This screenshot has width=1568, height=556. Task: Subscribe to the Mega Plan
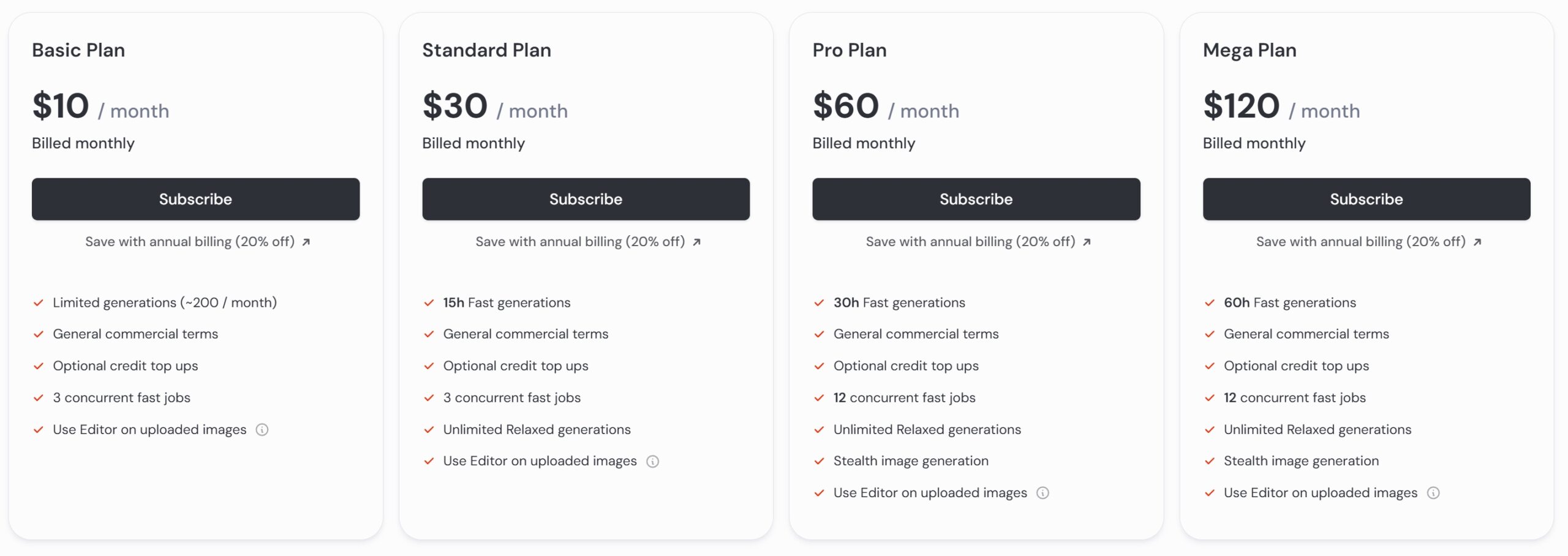pyautogui.click(x=1366, y=199)
